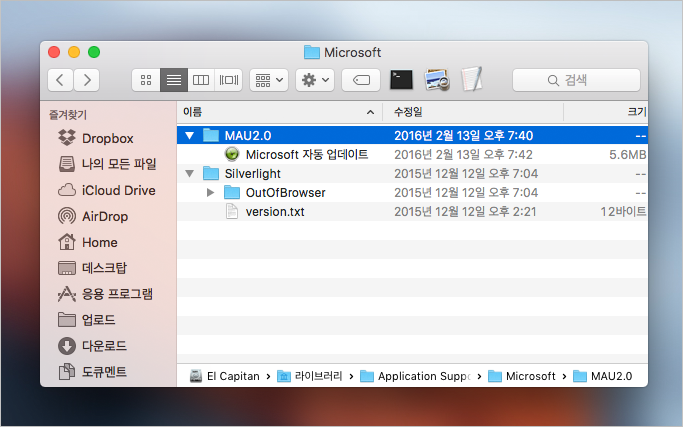Open 데스크탑 in the sidebar

tap(92, 268)
